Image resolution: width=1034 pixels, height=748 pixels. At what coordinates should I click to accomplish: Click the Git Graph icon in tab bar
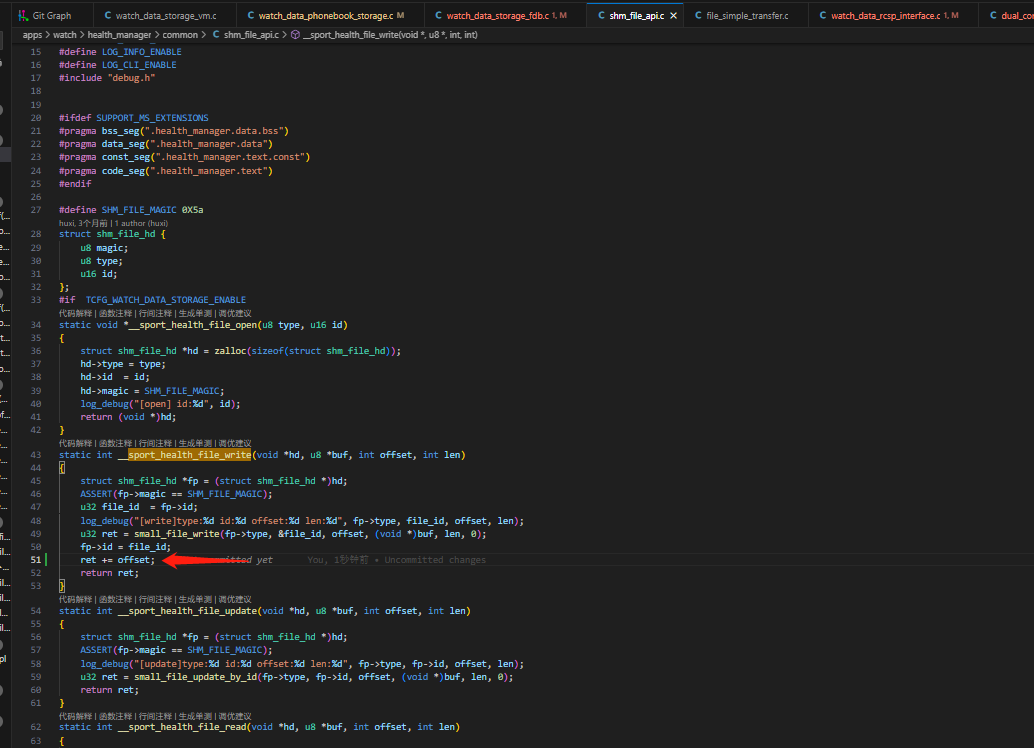click(x=23, y=15)
